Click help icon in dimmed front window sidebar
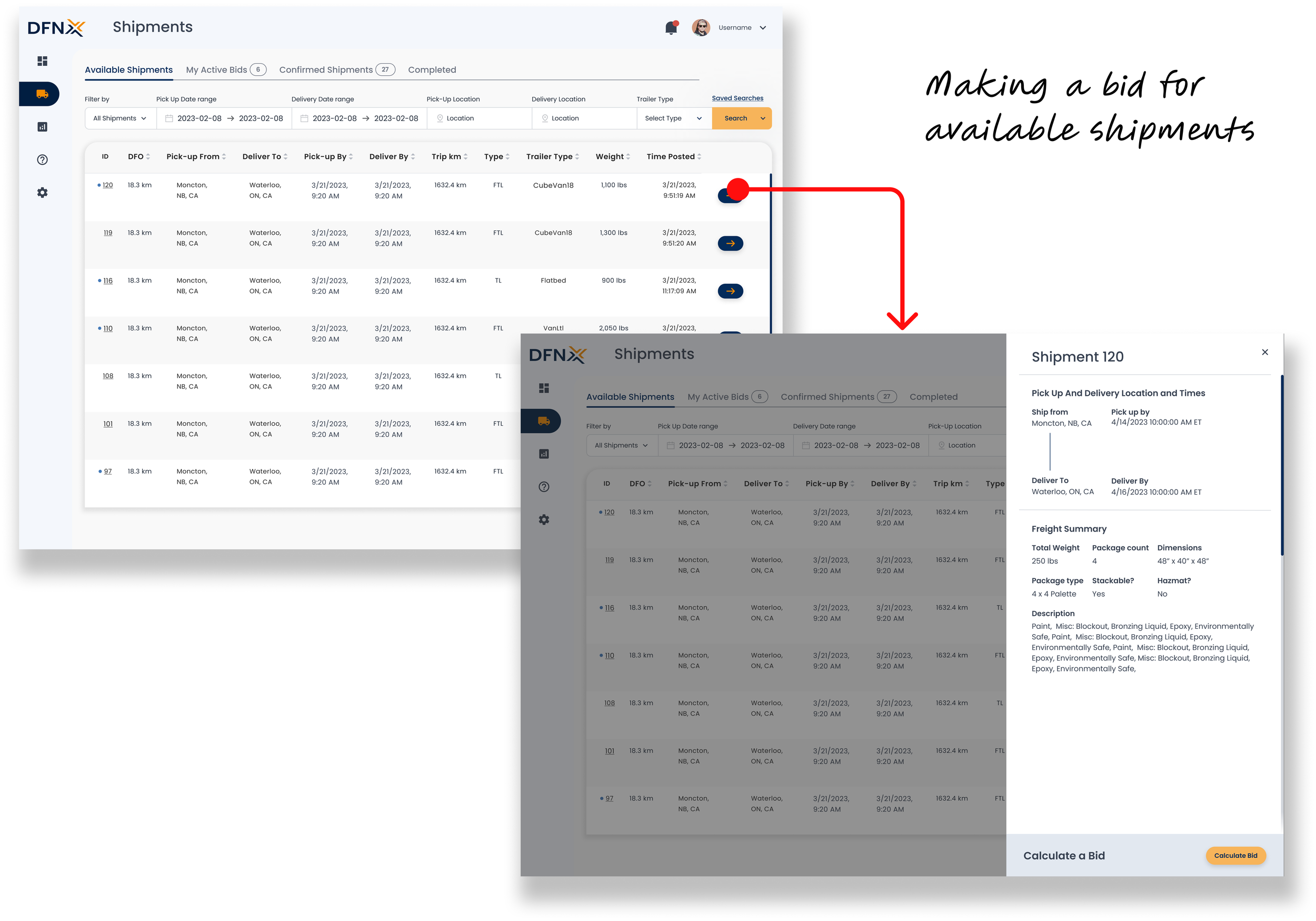 pos(543,487)
